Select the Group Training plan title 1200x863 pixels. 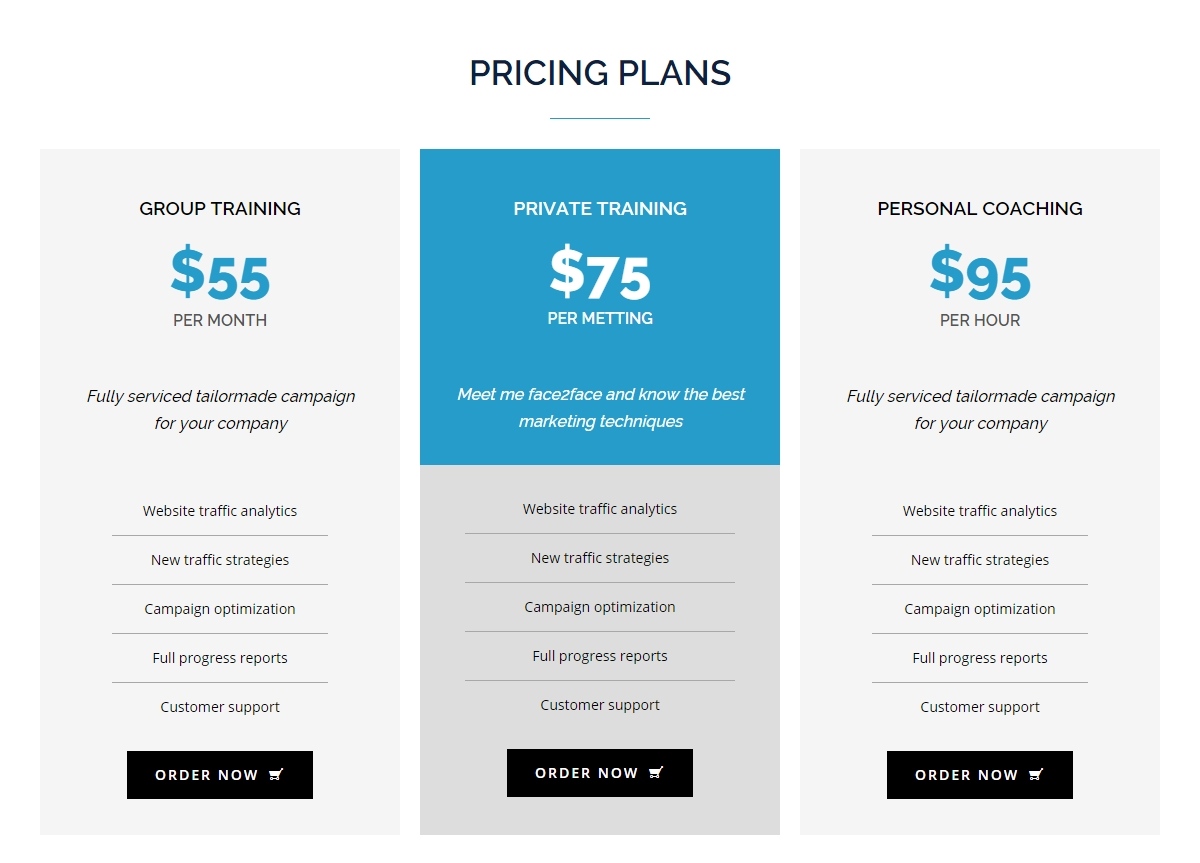click(x=220, y=209)
